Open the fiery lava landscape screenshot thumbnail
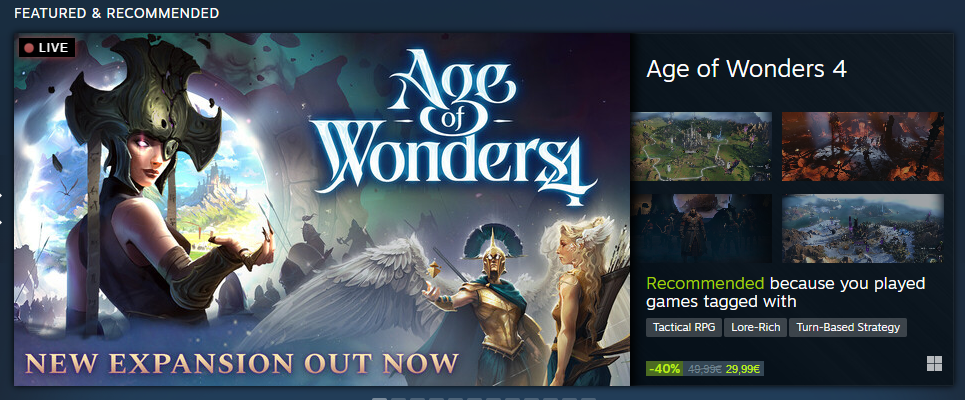This screenshot has height=400, width=965. click(862, 146)
